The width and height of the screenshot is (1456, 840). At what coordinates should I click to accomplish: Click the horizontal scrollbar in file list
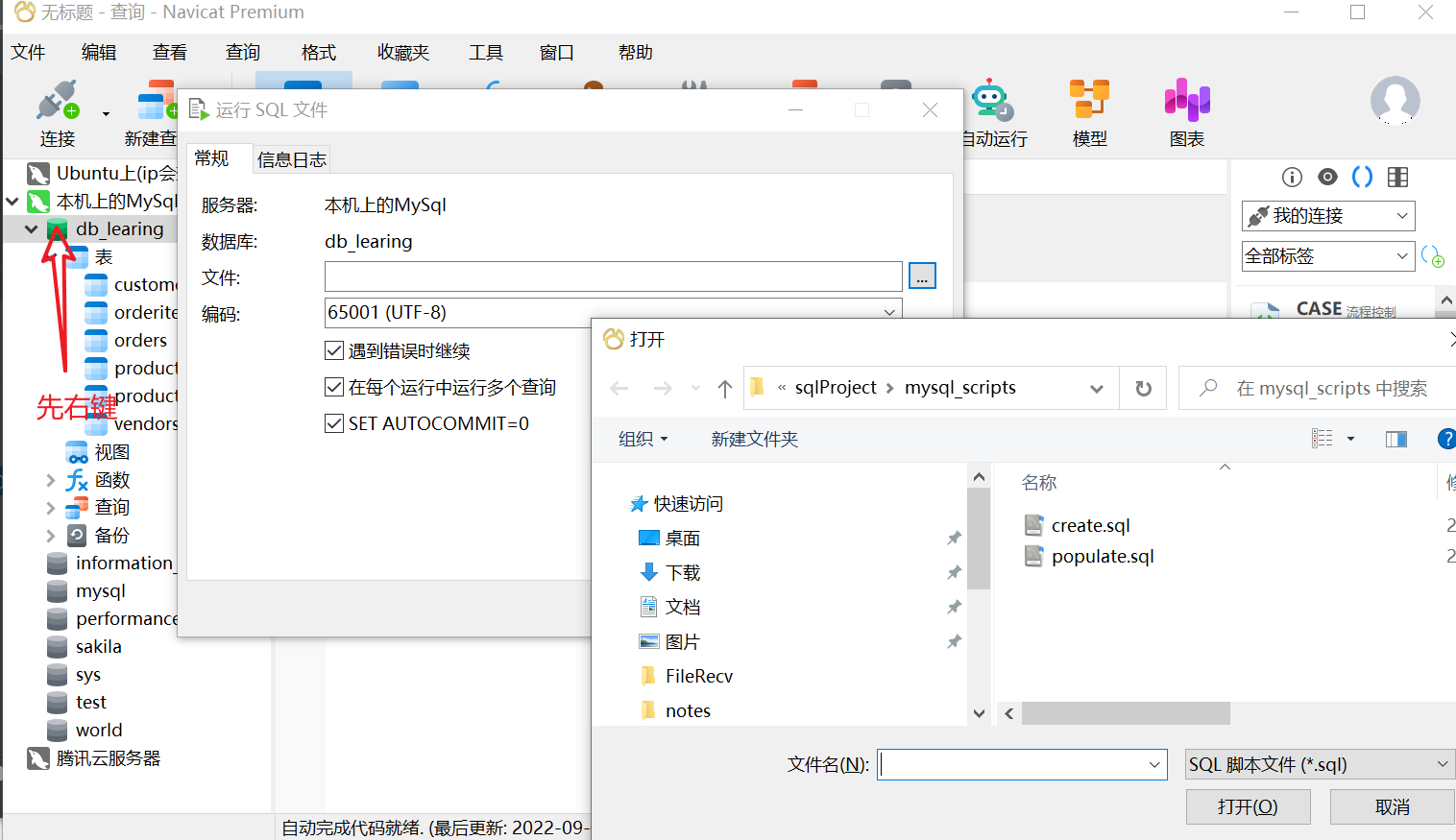click(1126, 713)
